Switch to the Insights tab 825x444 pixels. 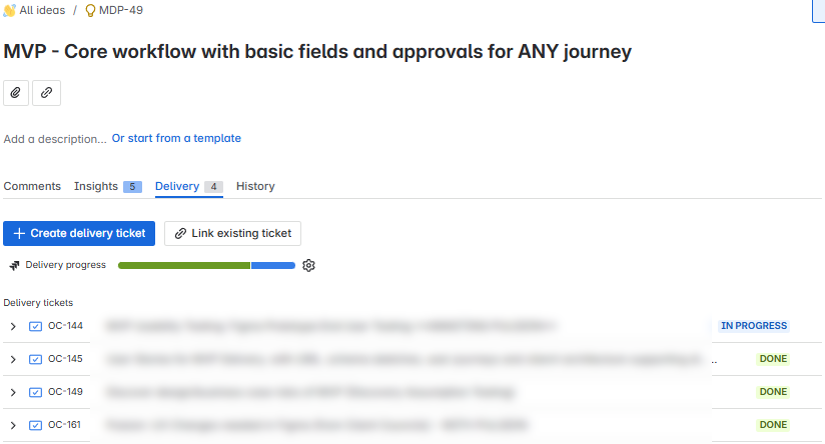96,186
